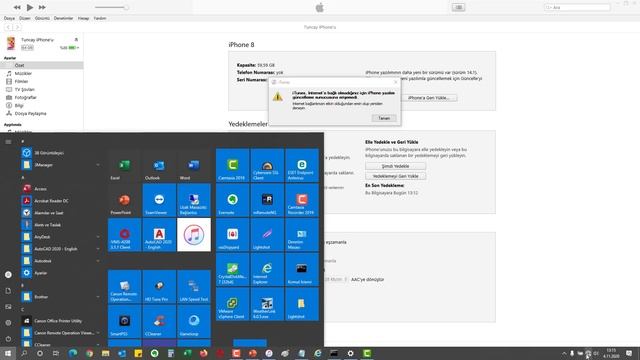Expand the Start menu hamburger icon
Image resolution: width=640 pixels, height=360 pixels.
coord(8,142)
